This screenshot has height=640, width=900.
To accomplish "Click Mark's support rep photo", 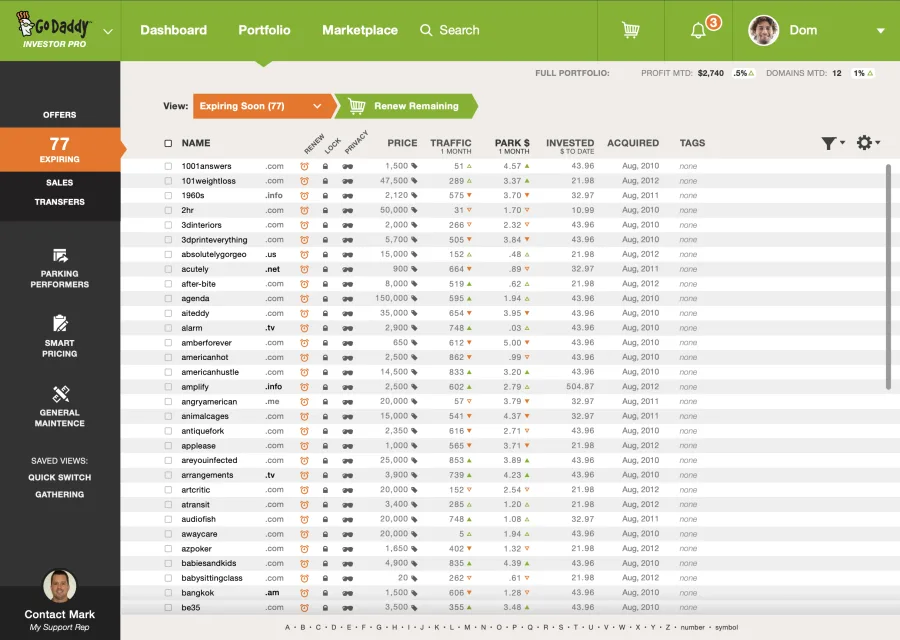I will pos(60,585).
